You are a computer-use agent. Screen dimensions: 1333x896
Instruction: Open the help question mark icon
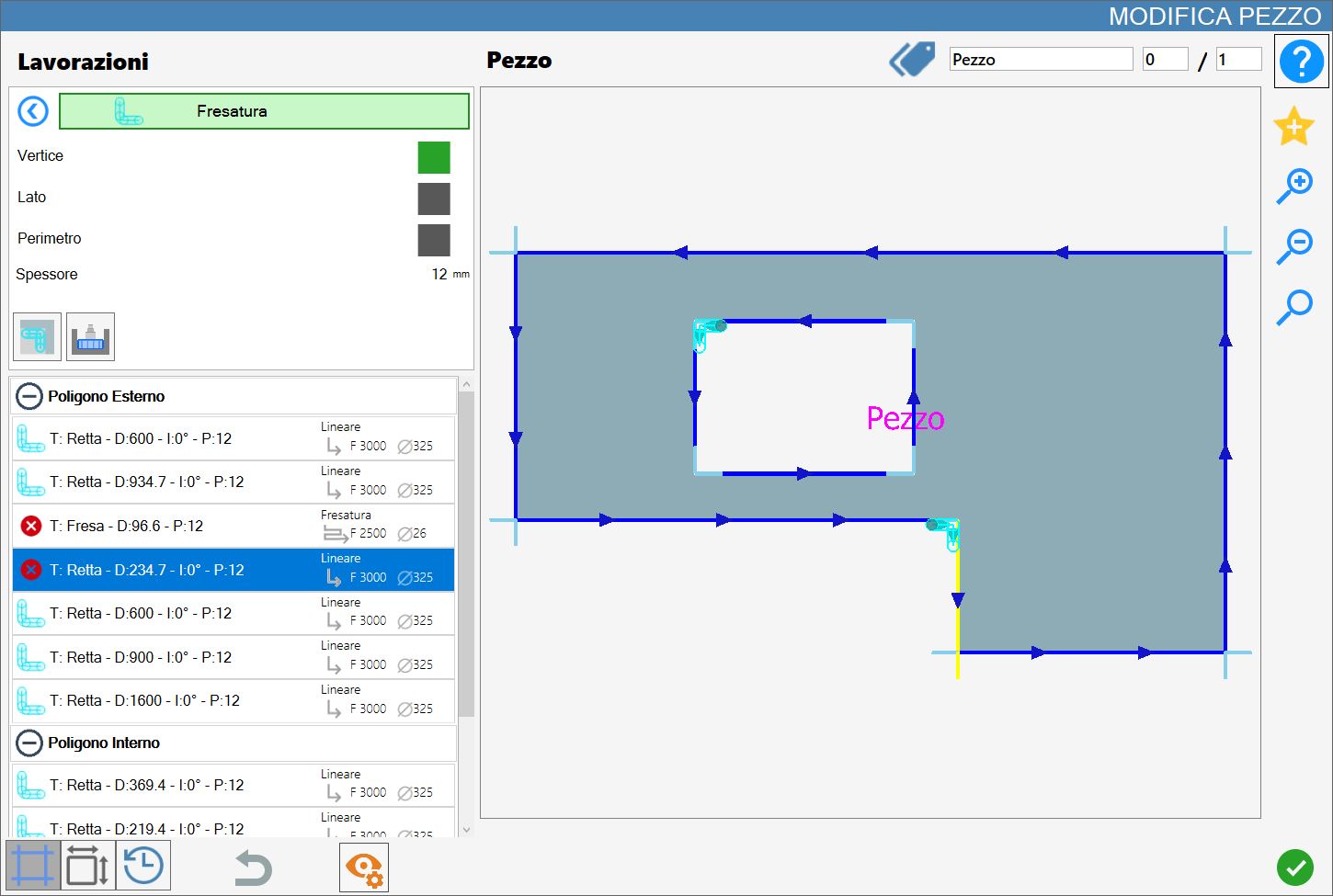tap(1301, 62)
